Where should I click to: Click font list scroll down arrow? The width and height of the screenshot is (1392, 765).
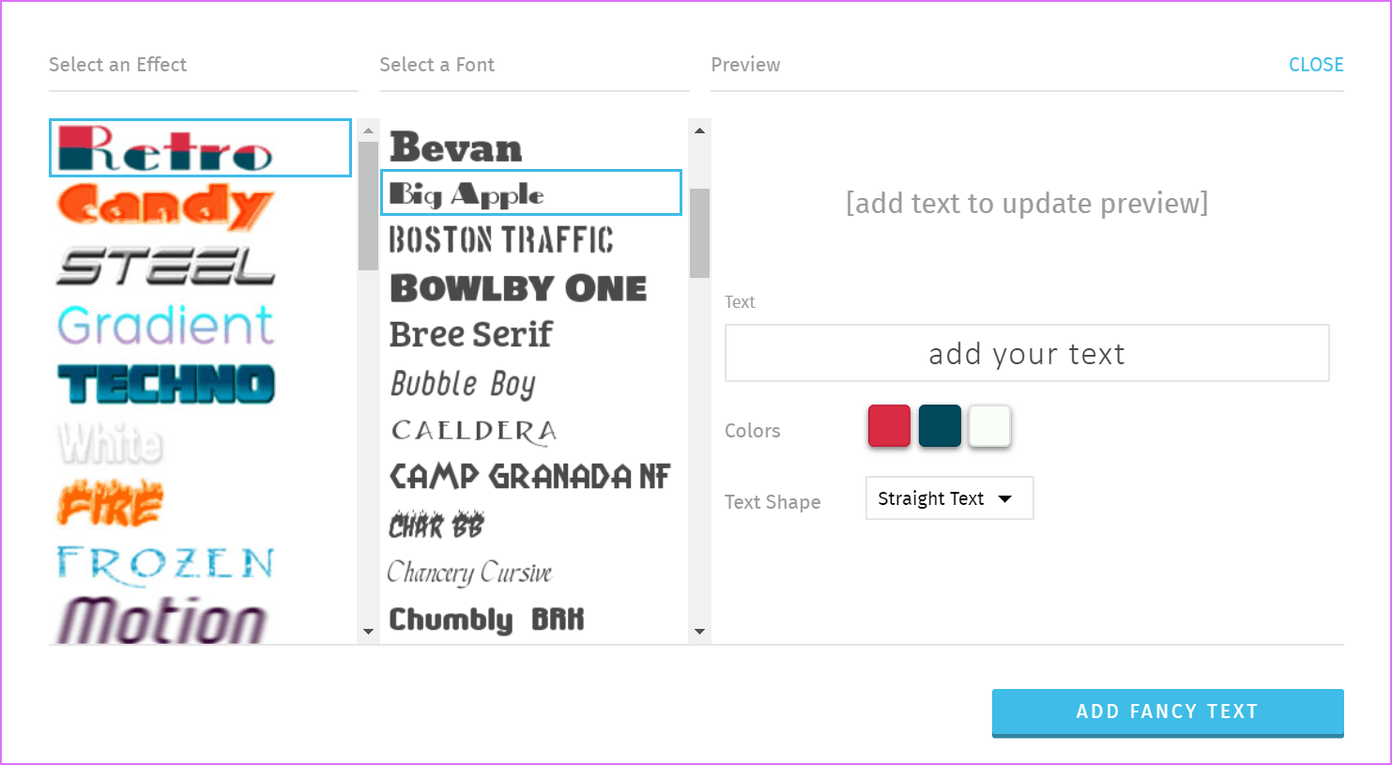pos(699,631)
